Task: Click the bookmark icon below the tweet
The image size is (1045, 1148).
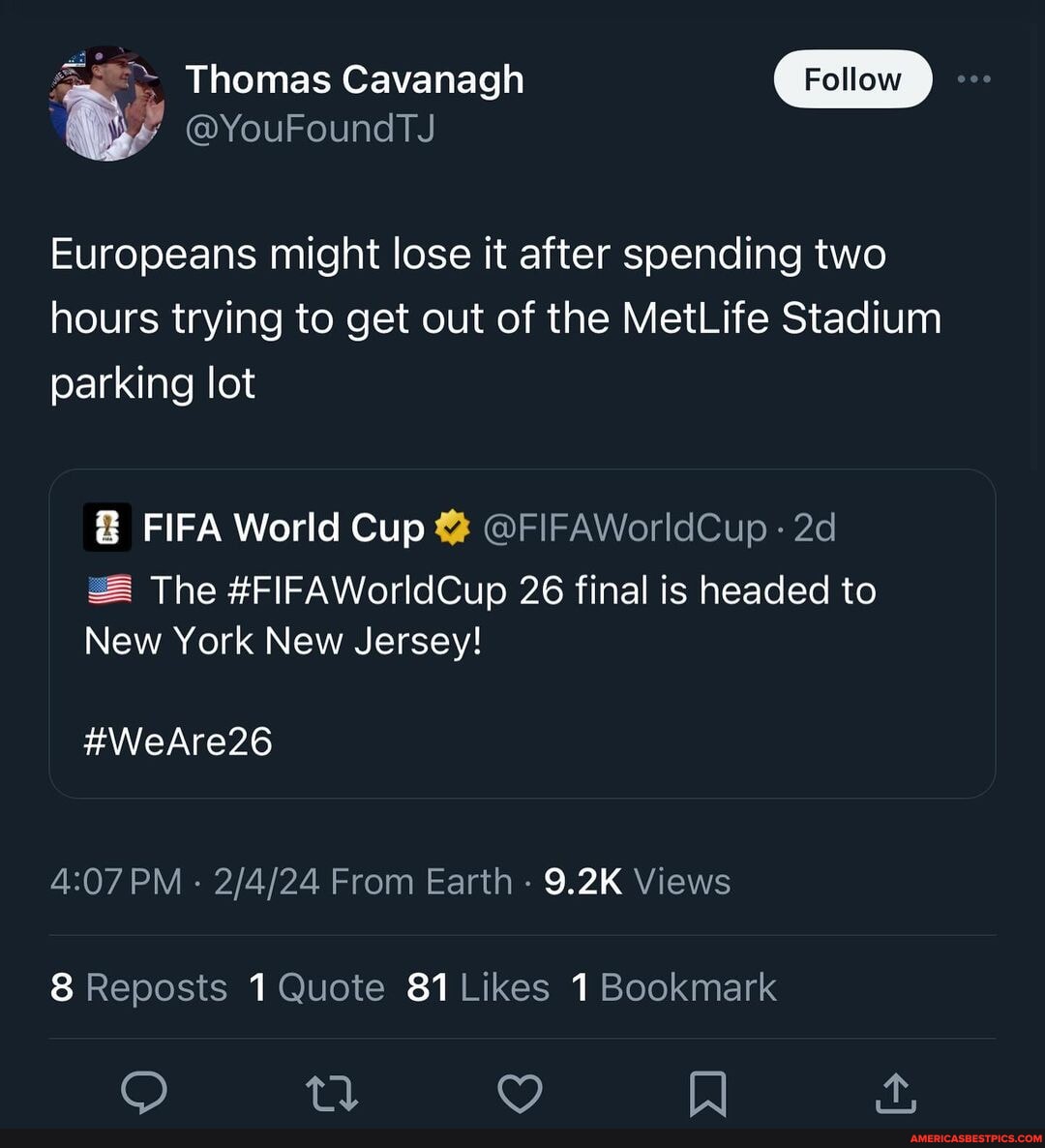Action: tap(707, 1093)
